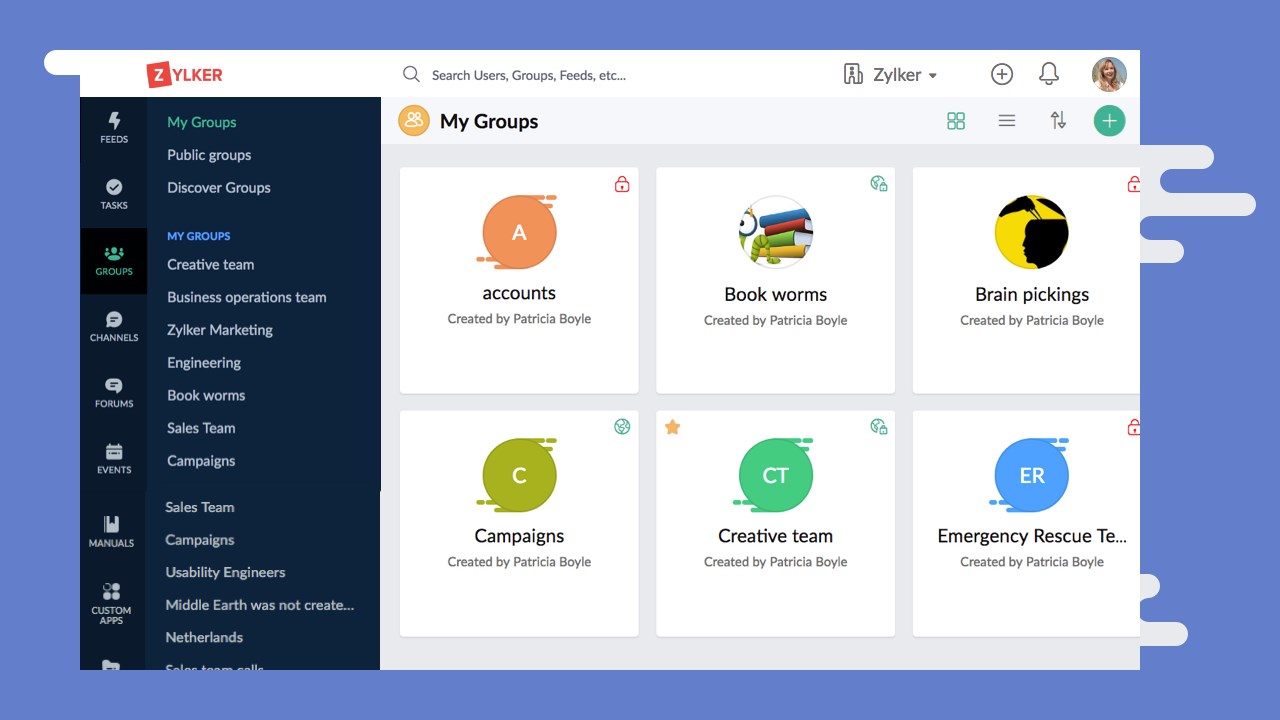Click the MY GROUPS section heading
The width and height of the screenshot is (1280, 720).
[199, 236]
